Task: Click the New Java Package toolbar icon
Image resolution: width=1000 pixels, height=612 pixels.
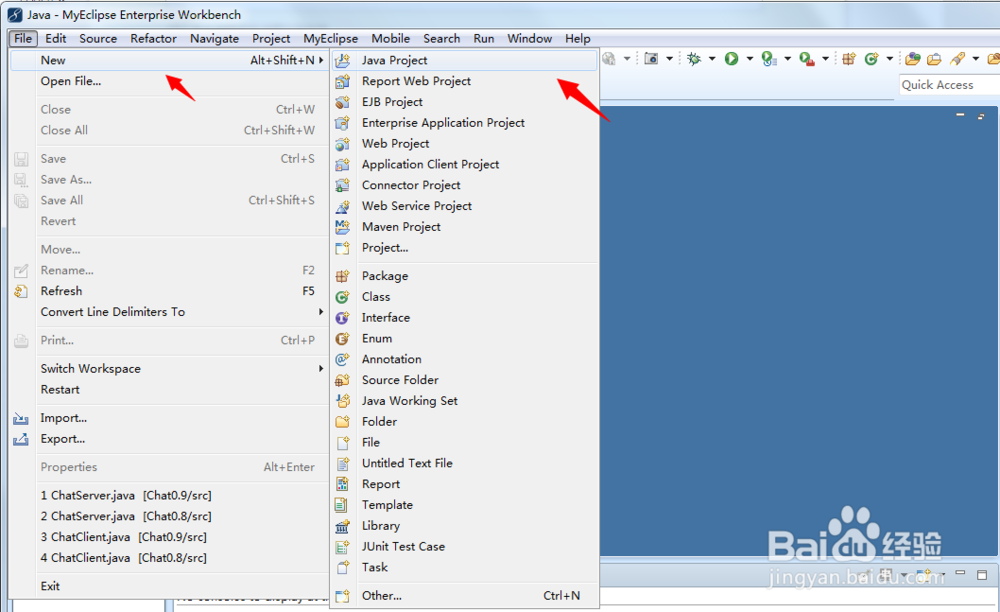Action: (x=849, y=59)
